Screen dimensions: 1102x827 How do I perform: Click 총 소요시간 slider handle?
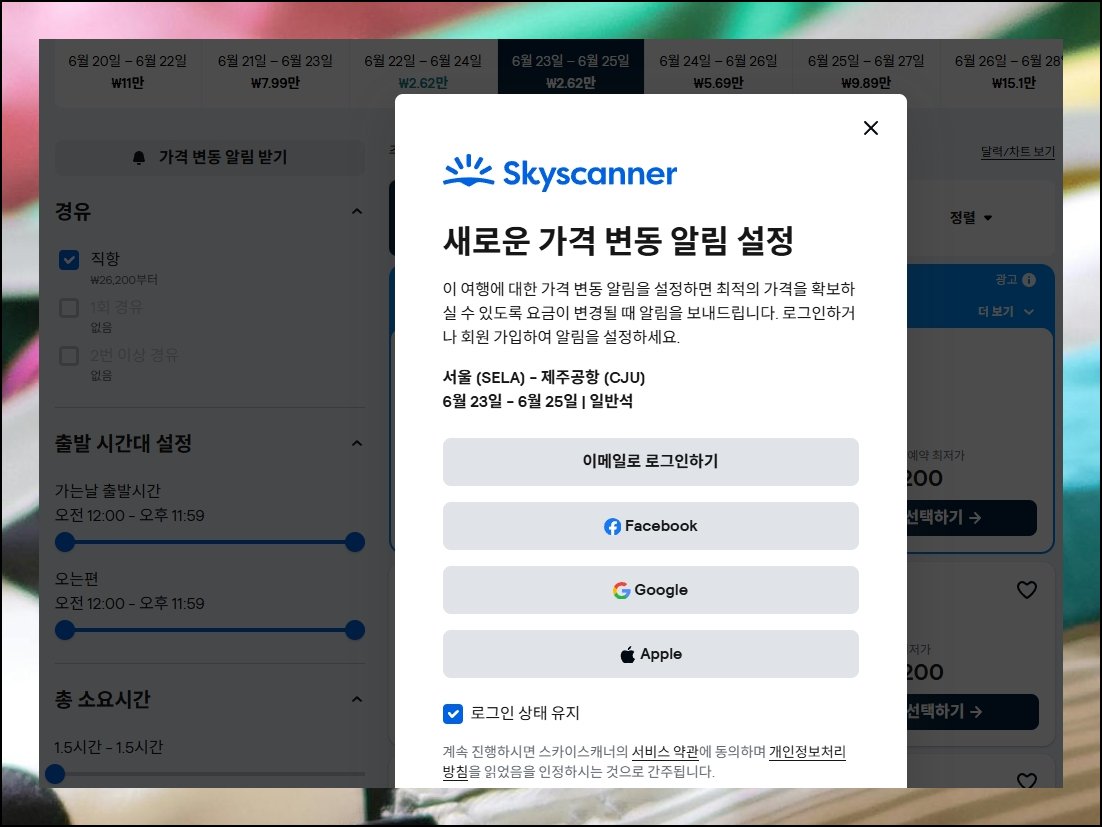pyautogui.click(x=56, y=774)
